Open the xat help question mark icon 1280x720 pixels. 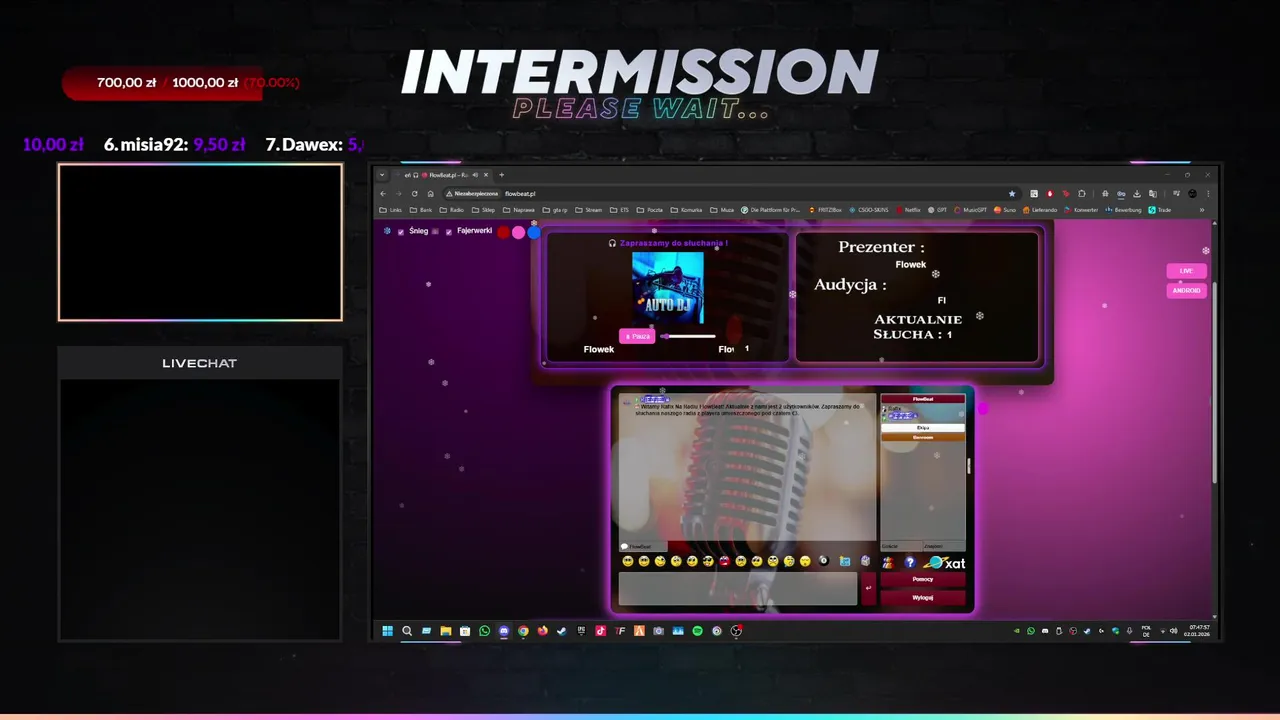(x=910, y=562)
